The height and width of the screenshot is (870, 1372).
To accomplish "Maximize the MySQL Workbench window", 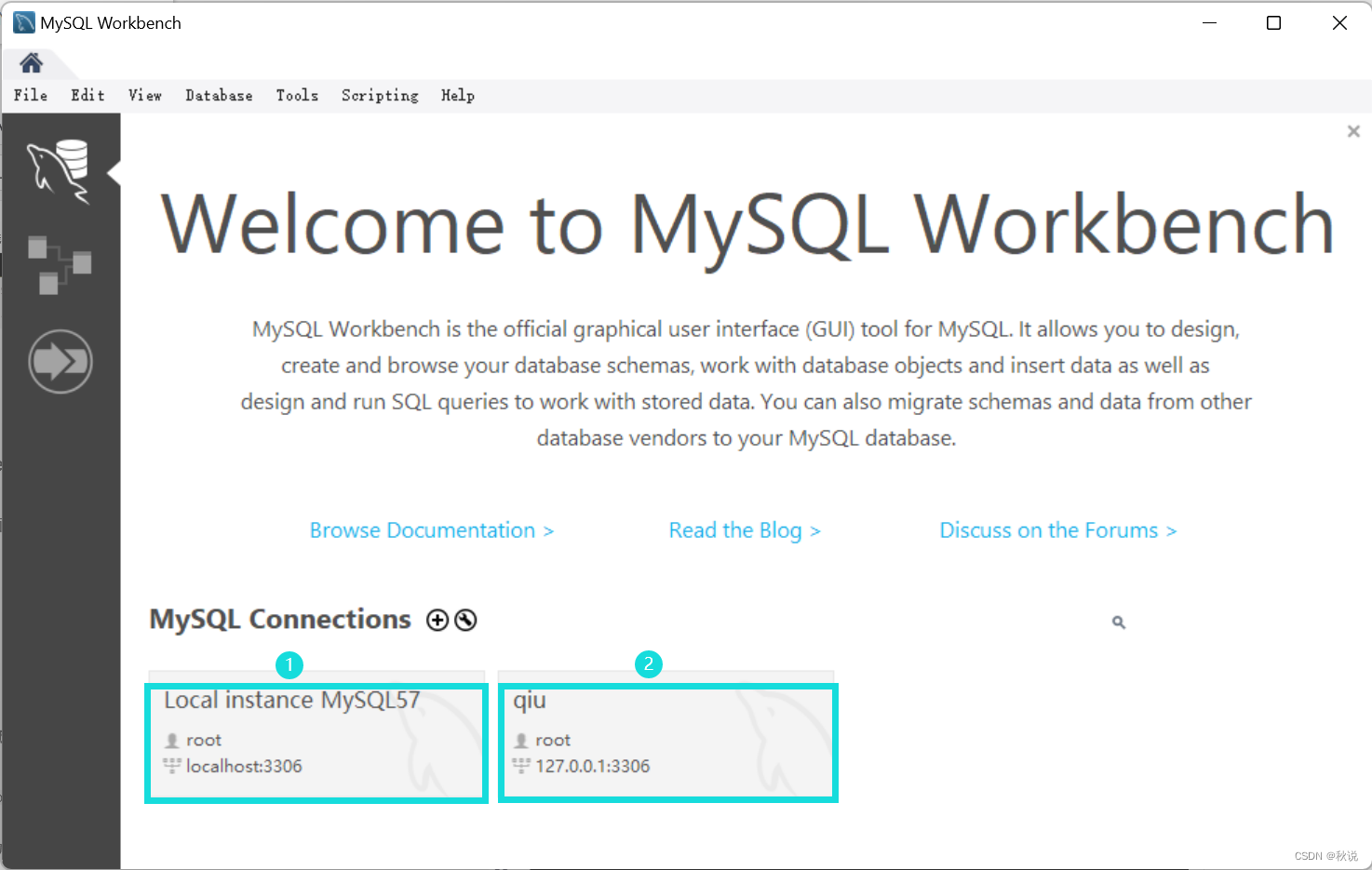I will tap(1274, 22).
